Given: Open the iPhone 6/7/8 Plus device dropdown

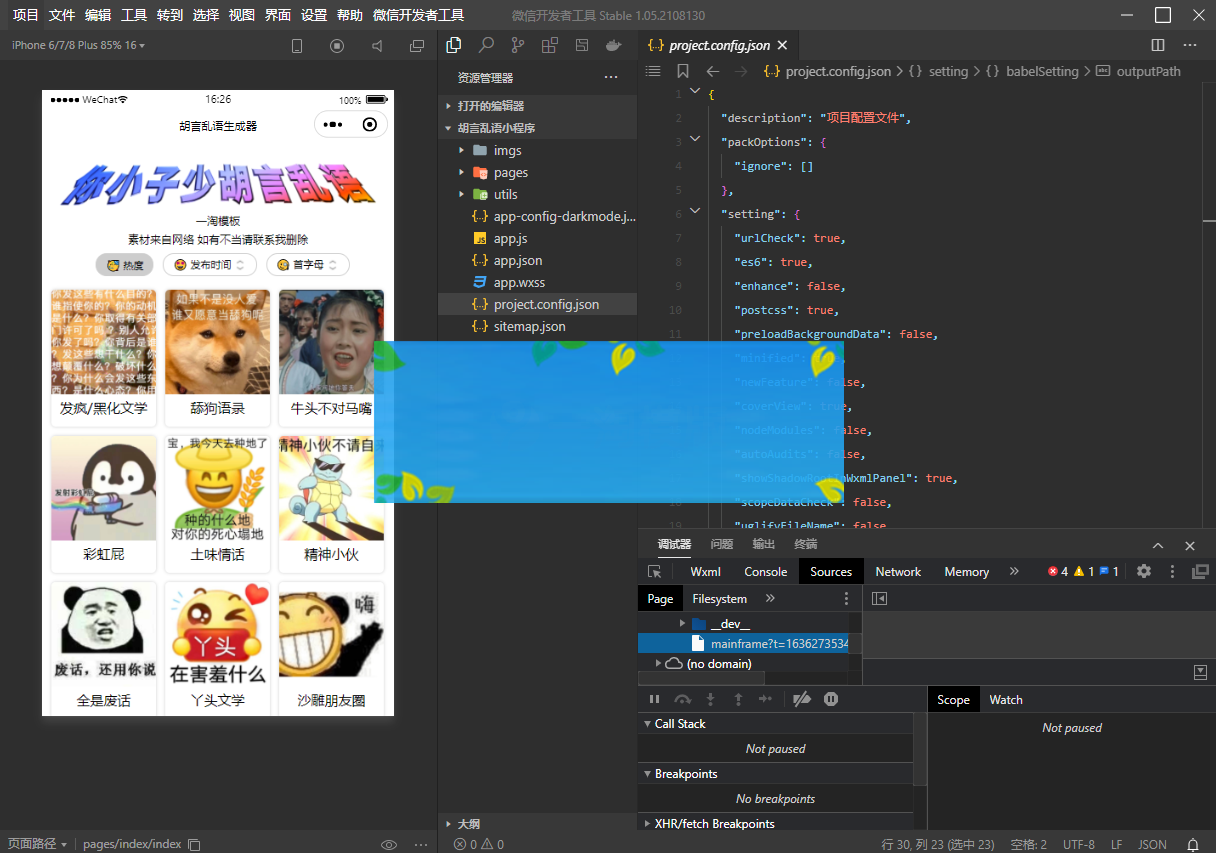Looking at the screenshot, I should pos(78,46).
